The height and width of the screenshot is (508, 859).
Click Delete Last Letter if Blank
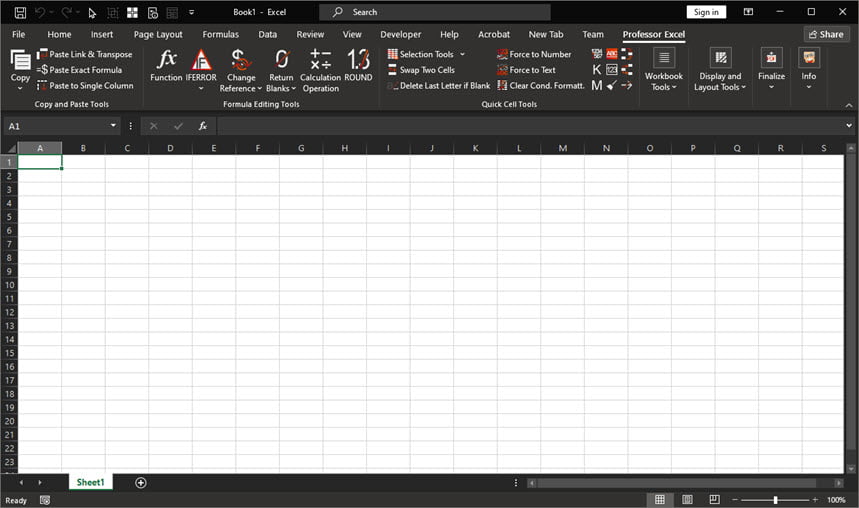point(439,85)
